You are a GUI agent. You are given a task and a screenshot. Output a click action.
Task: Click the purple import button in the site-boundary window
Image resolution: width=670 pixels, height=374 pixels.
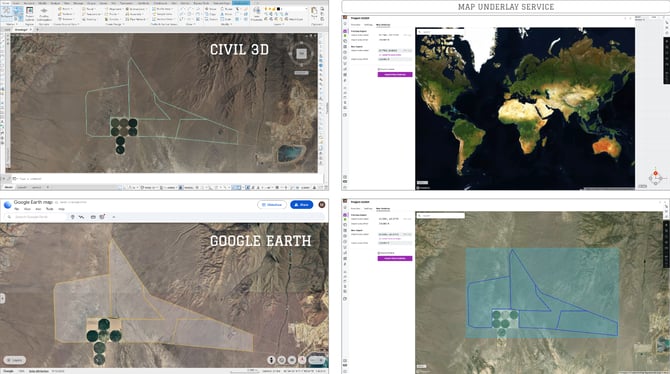click(x=395, y=258)
